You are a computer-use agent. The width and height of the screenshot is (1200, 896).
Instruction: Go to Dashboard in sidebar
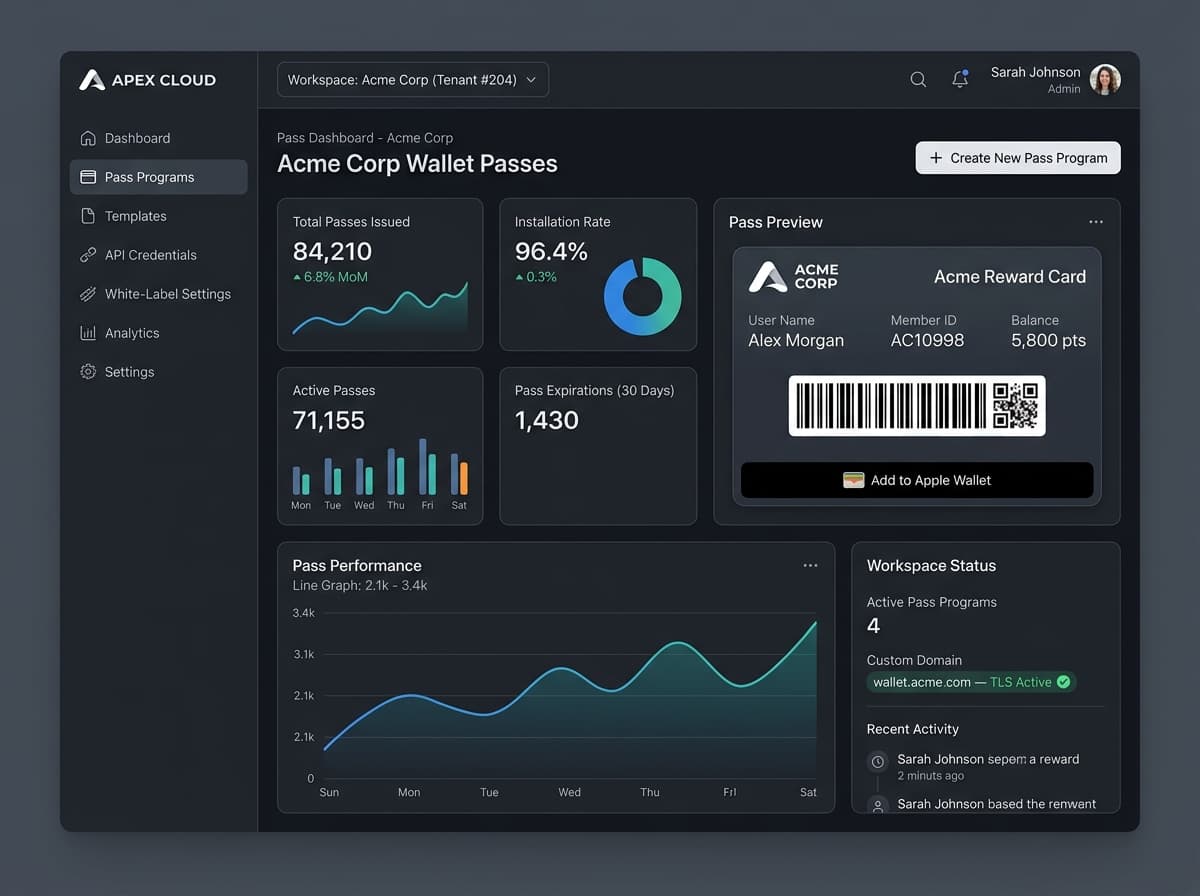158,138
